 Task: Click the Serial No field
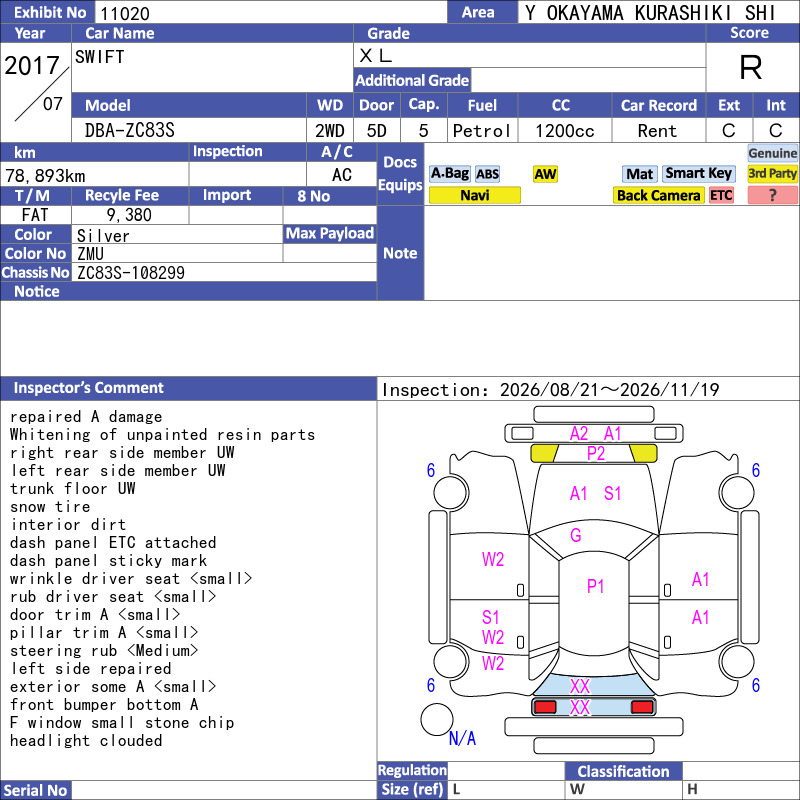coord(224,790)
